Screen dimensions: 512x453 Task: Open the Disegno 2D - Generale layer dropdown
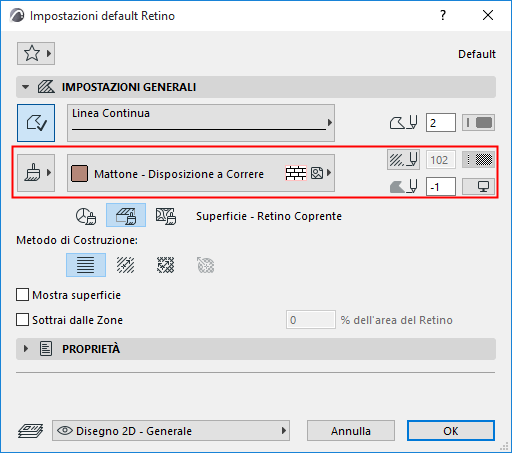point(171,431)
